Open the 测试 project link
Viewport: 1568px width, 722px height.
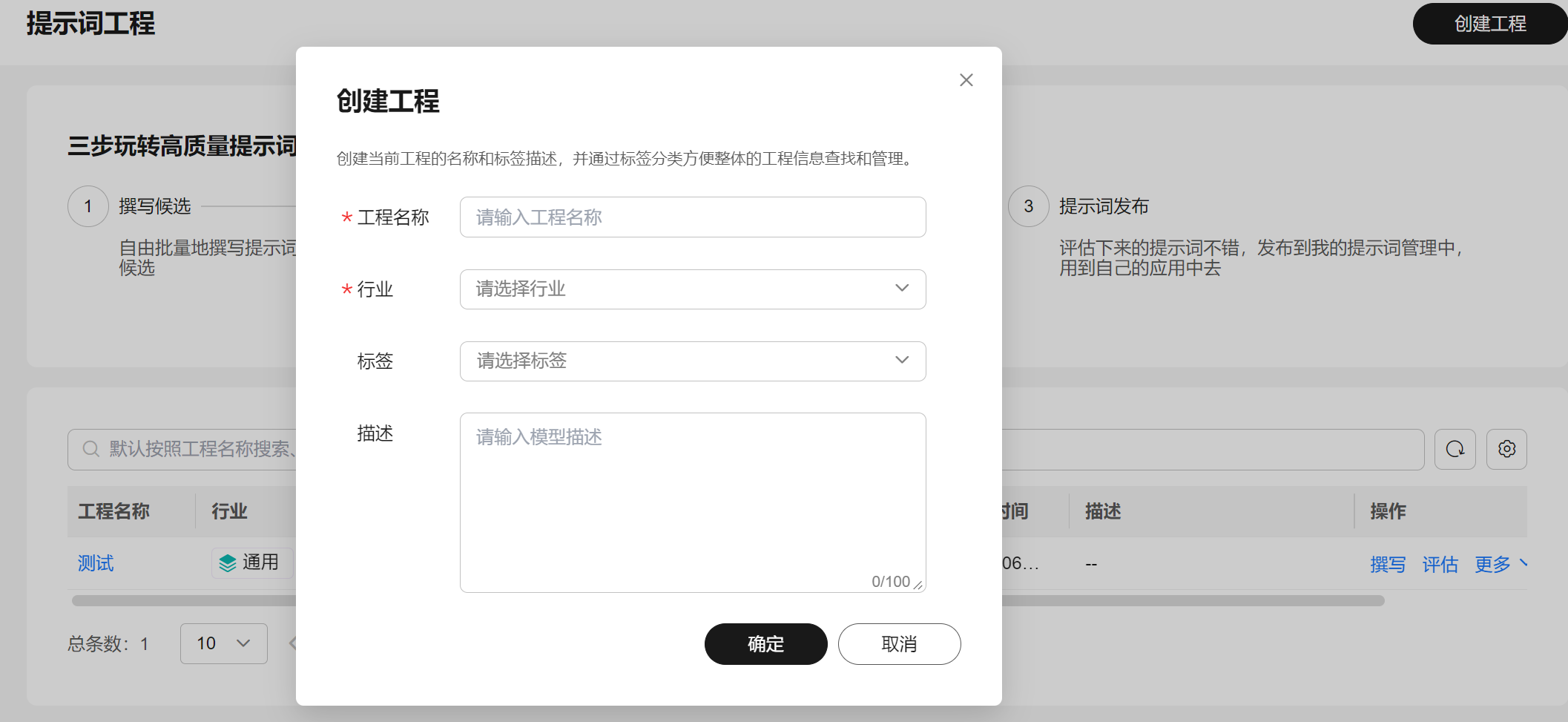[96, 564]
